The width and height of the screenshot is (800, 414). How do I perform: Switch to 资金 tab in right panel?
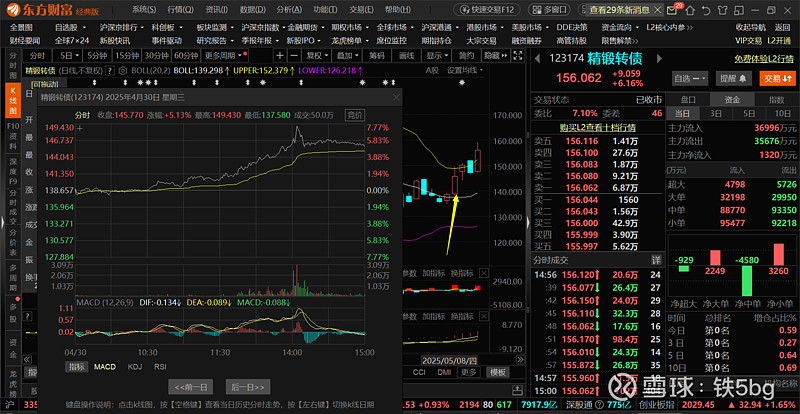(x=732, y=100)
